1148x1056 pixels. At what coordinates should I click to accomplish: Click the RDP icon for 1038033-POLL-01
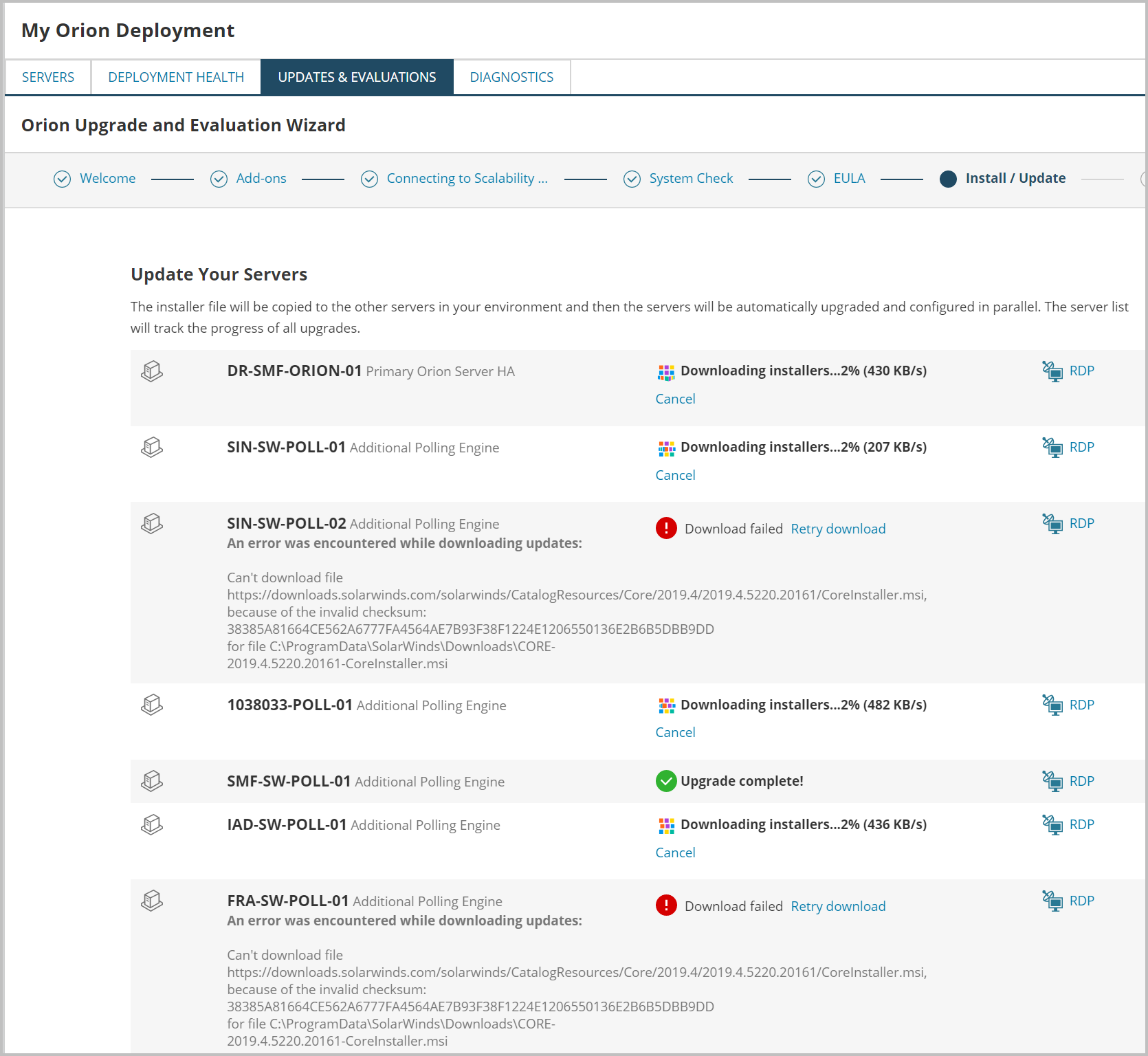[1052, 705]
